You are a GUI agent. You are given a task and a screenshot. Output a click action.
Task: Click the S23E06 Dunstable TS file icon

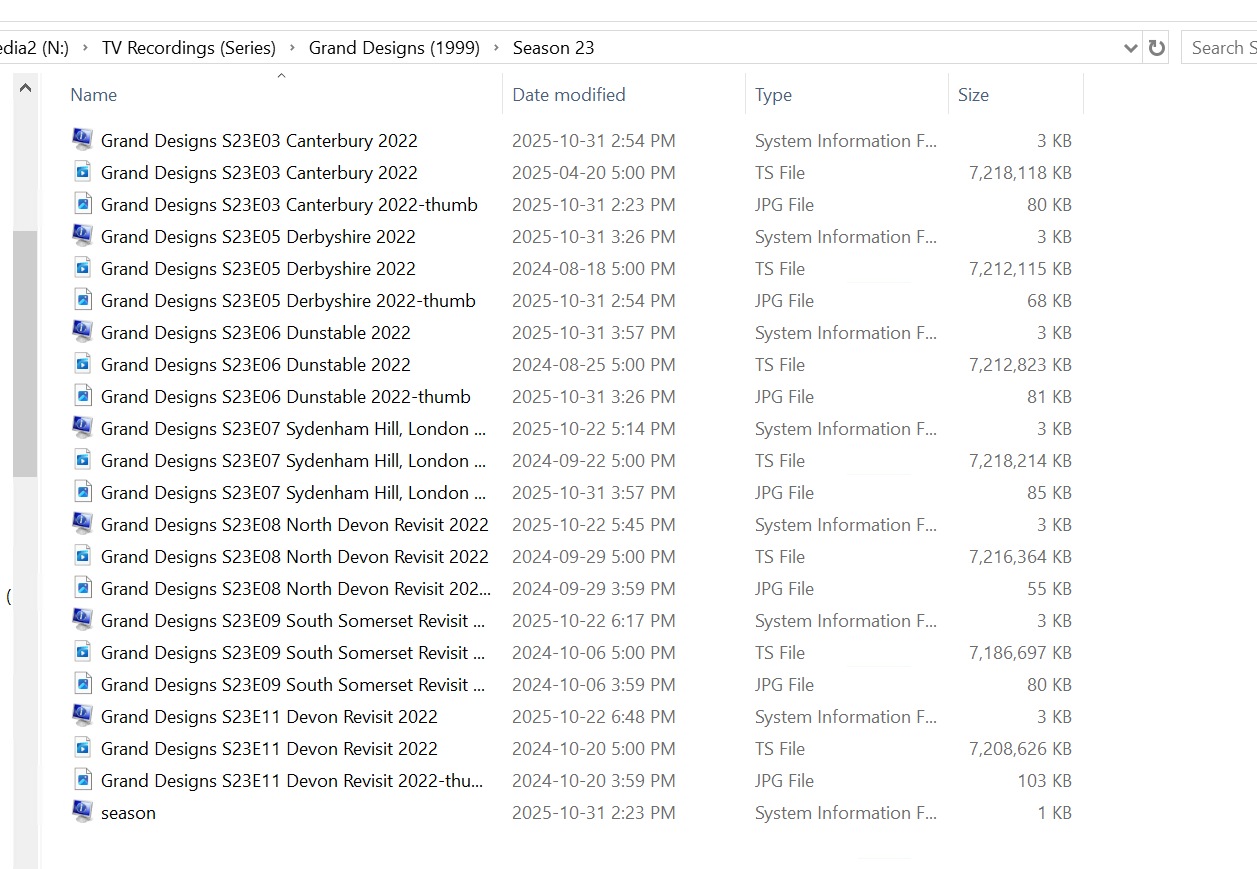coord(83,364)
